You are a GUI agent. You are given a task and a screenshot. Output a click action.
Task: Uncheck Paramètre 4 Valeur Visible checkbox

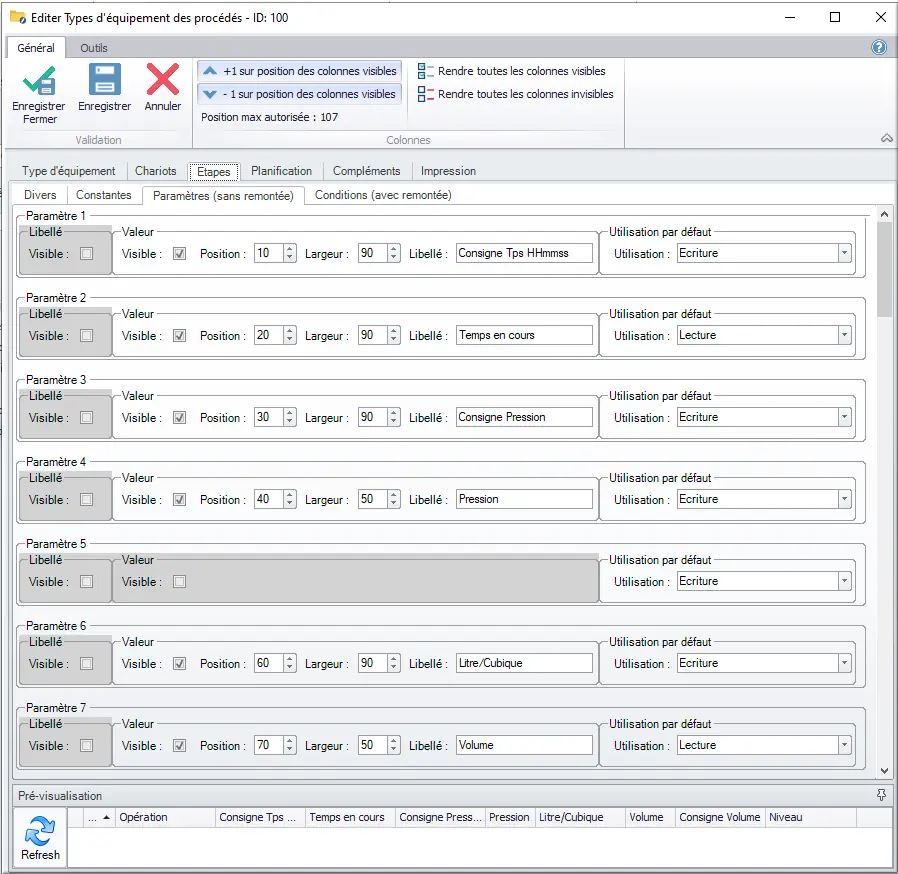(x=179, y=499)
